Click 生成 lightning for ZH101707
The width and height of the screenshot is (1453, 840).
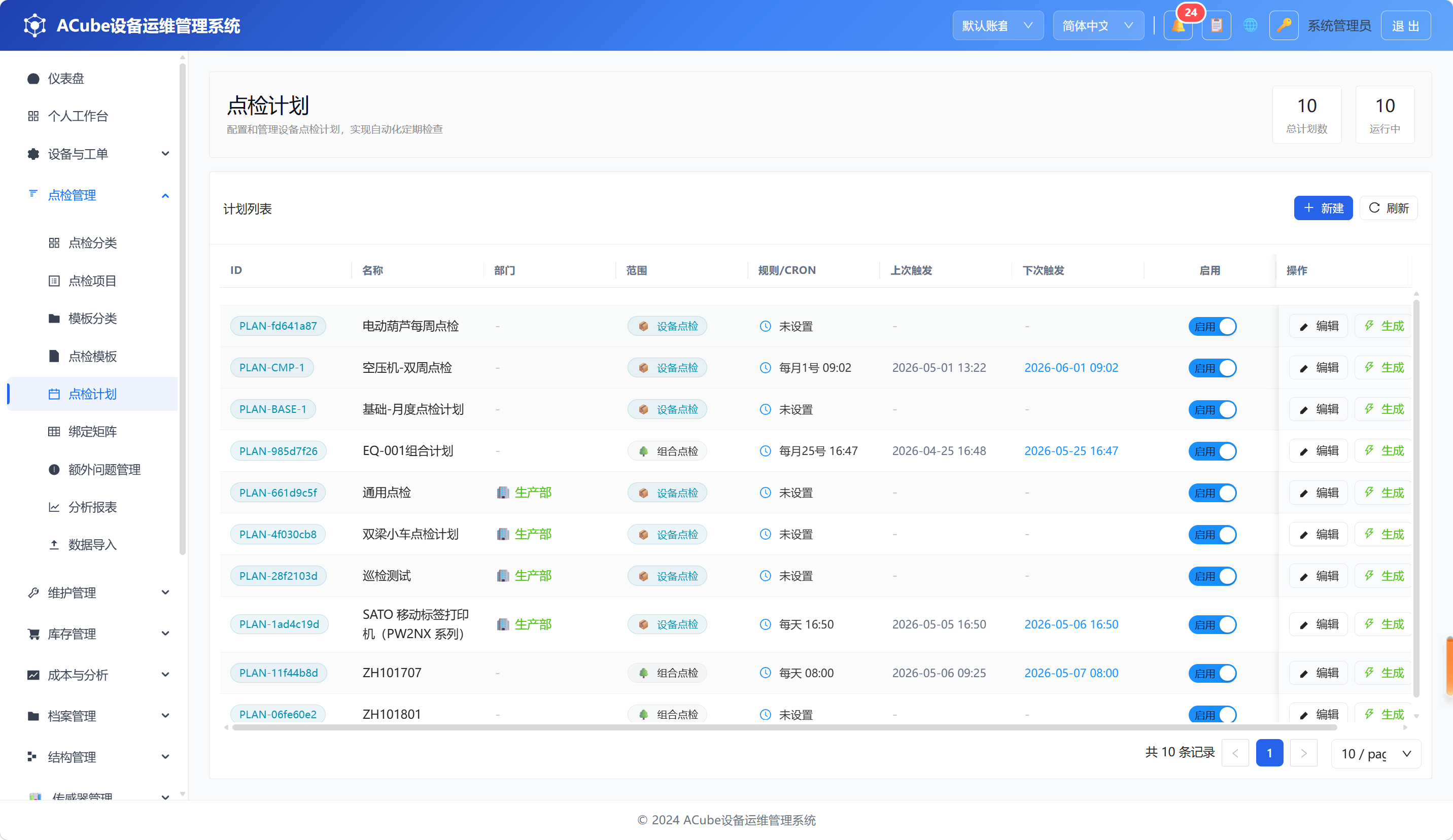click(x=1384, y=673)
